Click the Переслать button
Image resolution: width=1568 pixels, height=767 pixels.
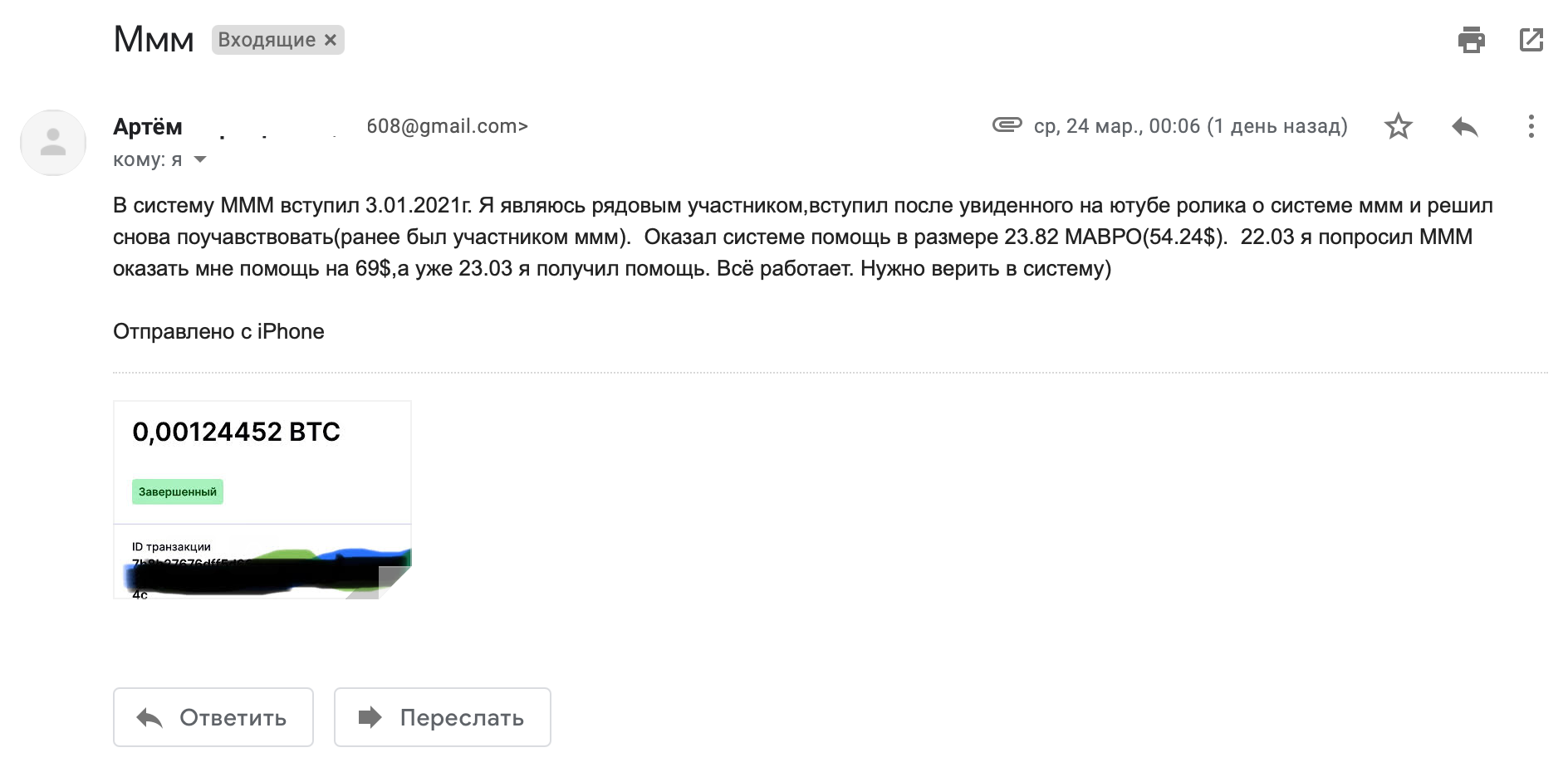coord(442,717)
